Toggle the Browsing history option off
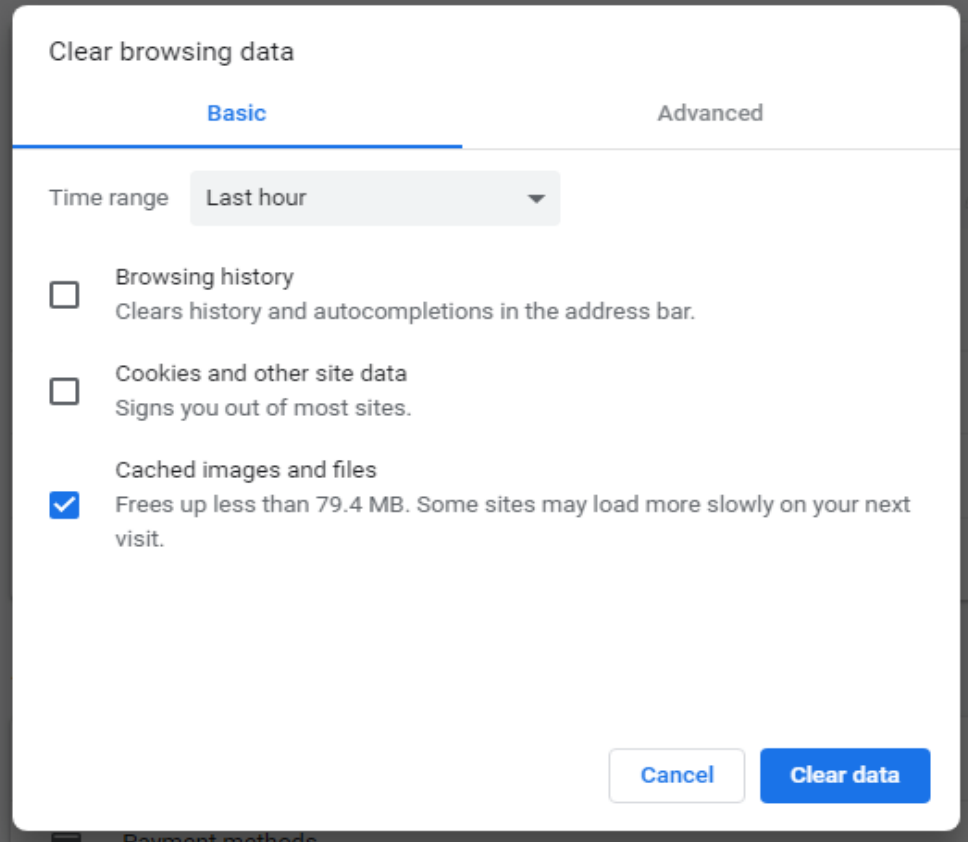 pyautogui.click(x=64, y=290)
